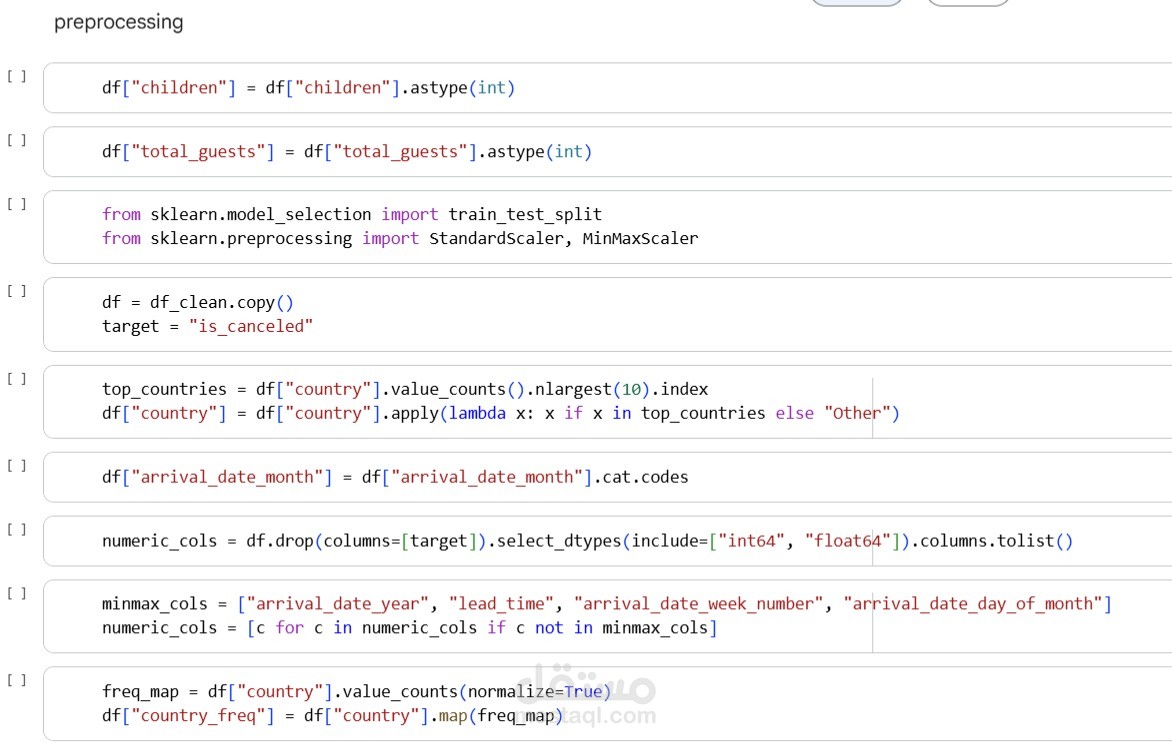The image size is (1172, 743).
Task: Click the freq_map value_counts line
Action: (356, 691)
